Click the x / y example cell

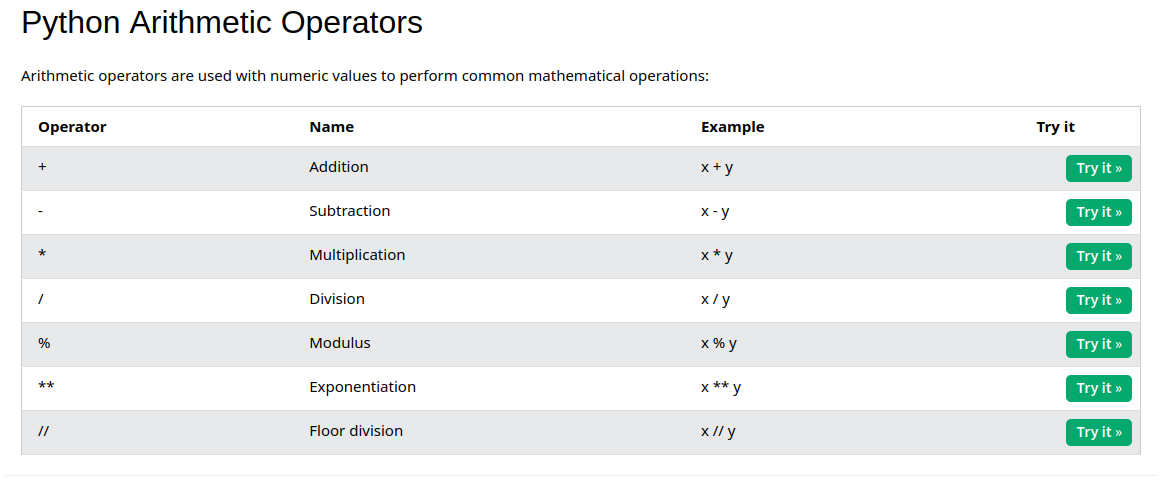point(715,299)
